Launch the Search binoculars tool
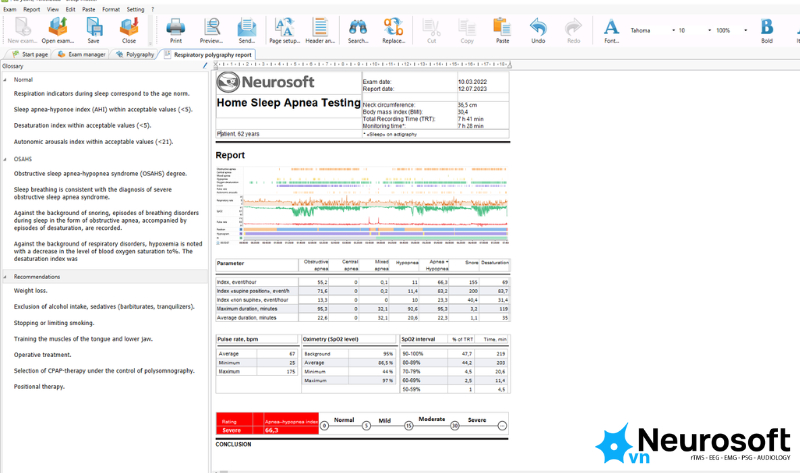Screen dimensions: 800x473 (x=358, y=30)
